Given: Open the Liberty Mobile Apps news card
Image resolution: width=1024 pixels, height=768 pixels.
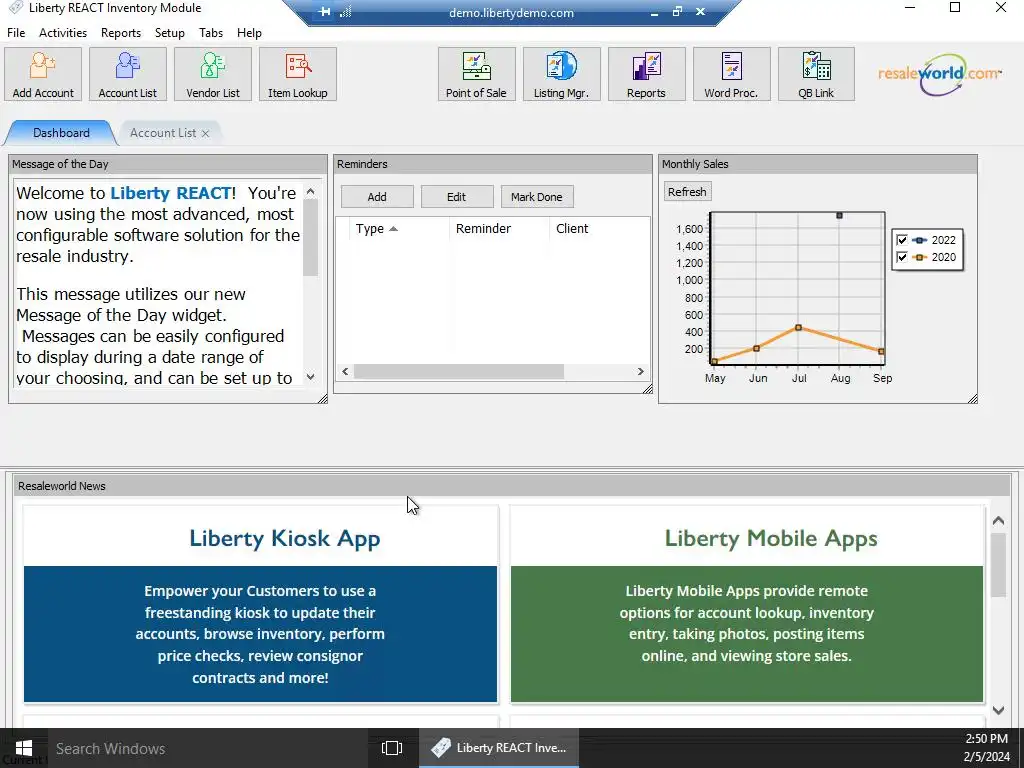Looking at the screenshot, I should click(746, 604).
